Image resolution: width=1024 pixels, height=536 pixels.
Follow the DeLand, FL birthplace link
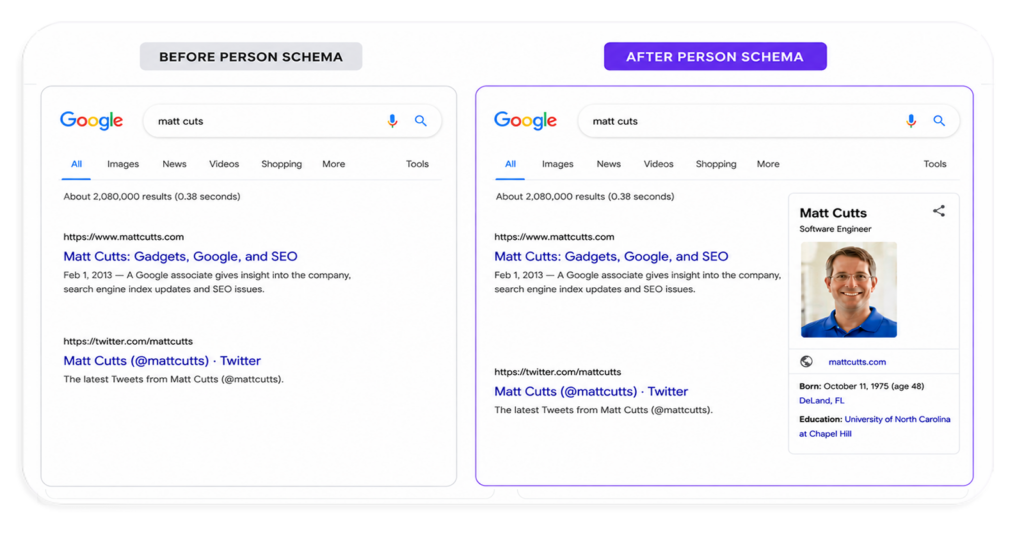pos(822,401)
